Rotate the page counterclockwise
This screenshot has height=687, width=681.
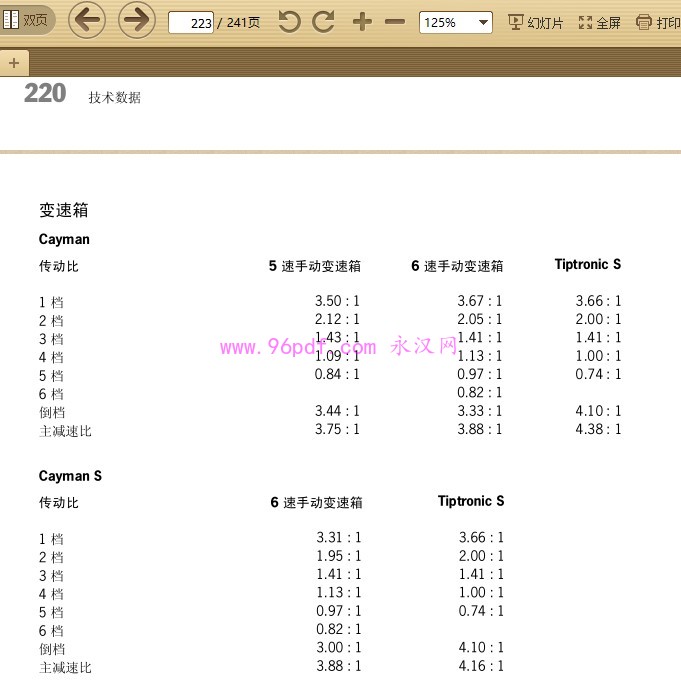[290, 21]
